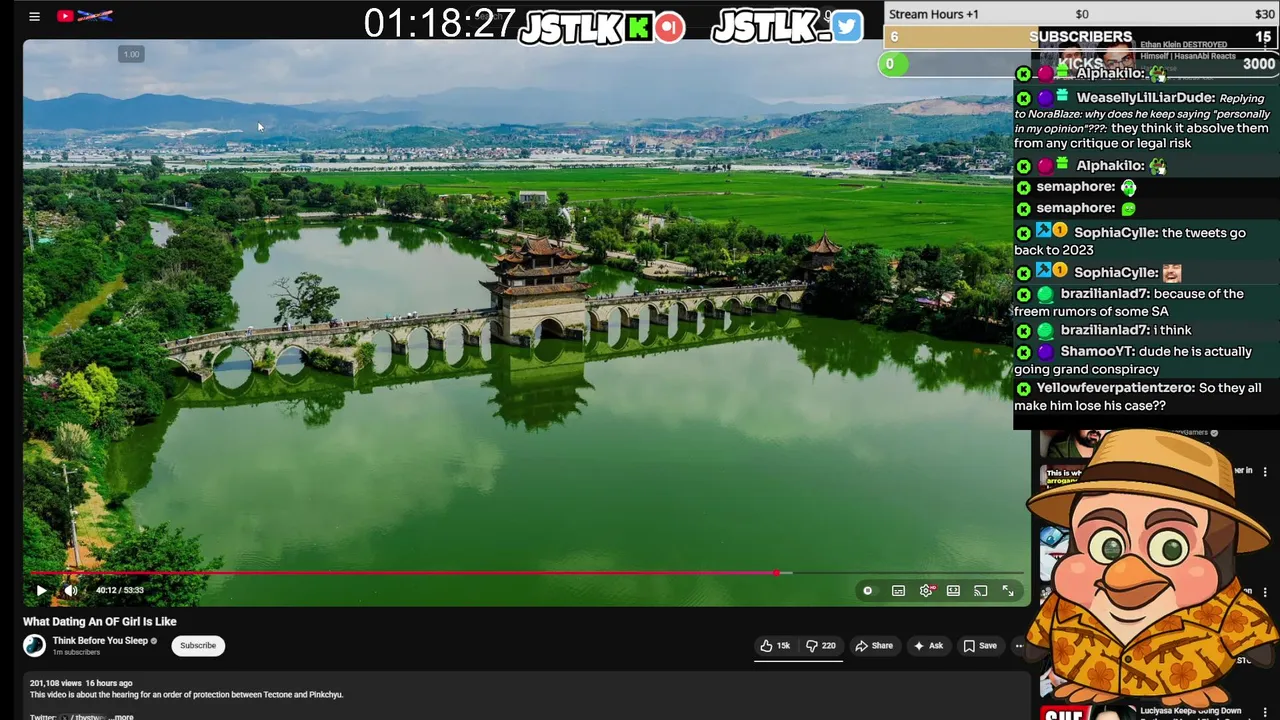
Task: Mute the video volume speaker
Action: (x=71, y=591)
